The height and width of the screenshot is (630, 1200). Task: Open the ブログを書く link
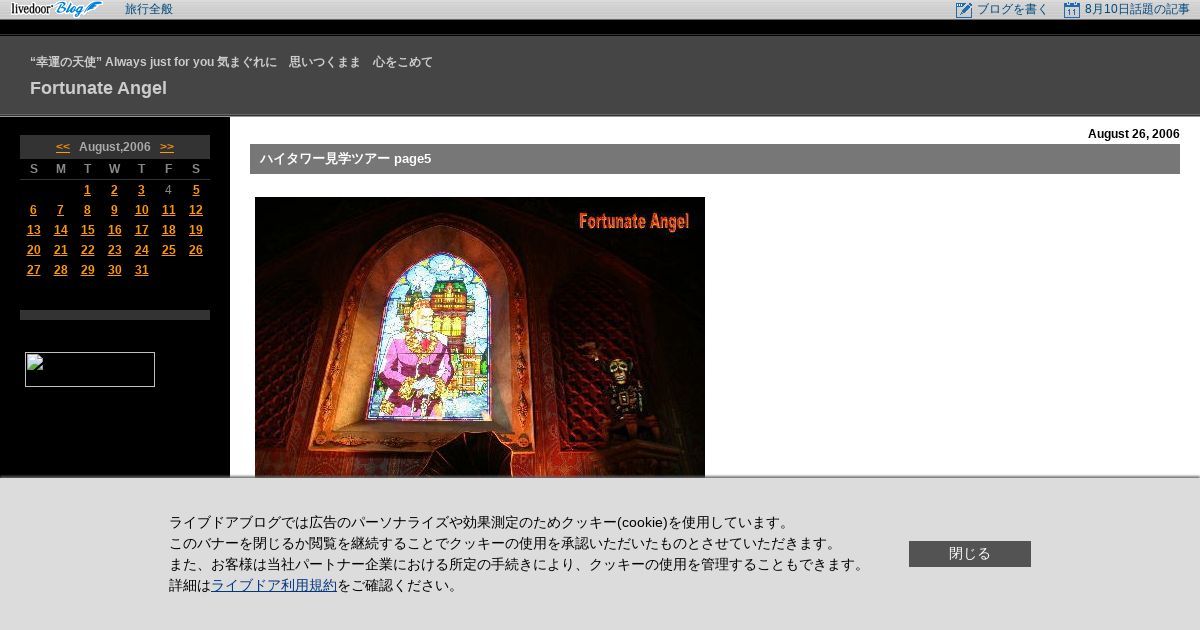(1012, 9)
